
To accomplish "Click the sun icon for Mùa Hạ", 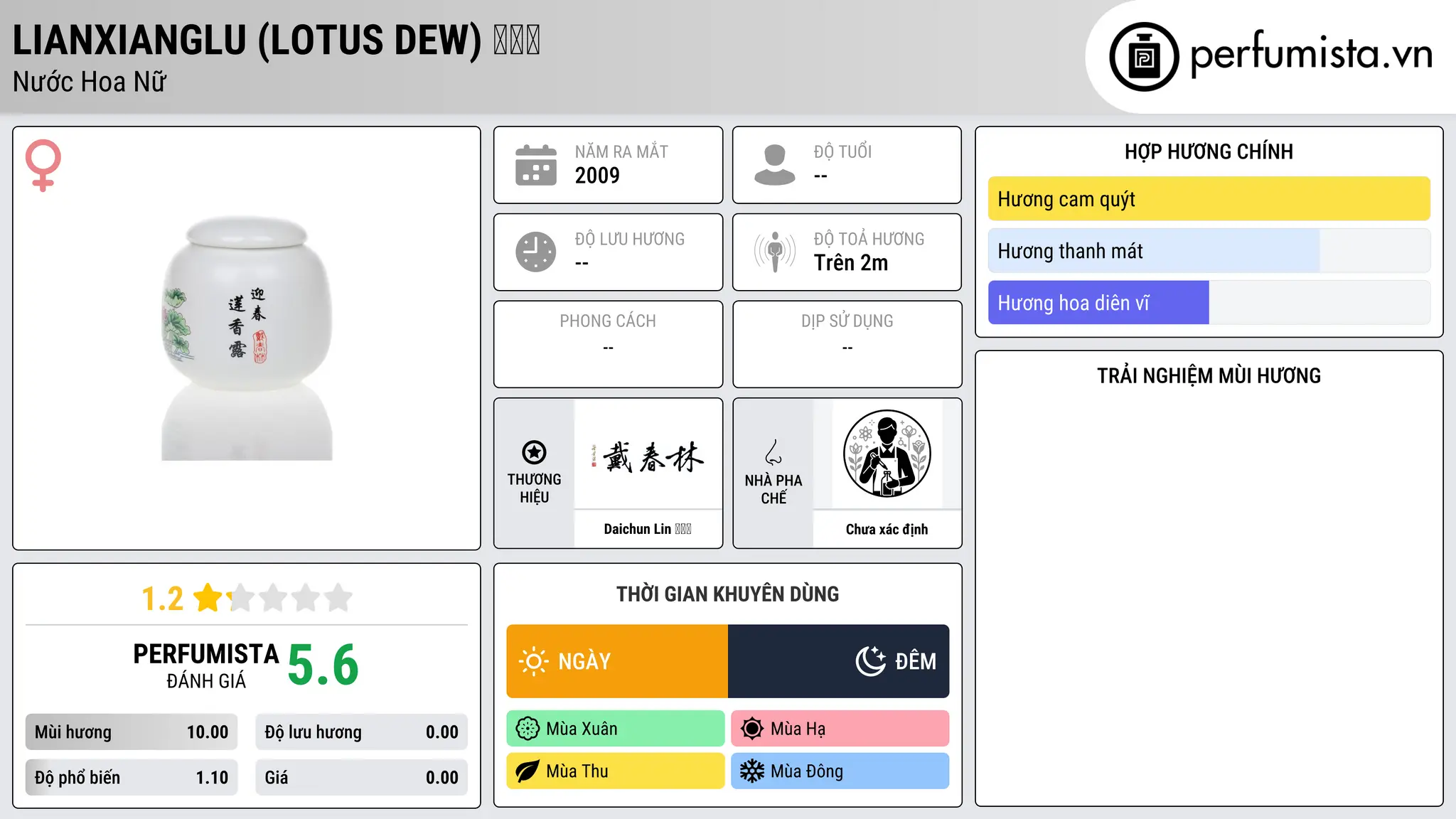I will click(x=752, y=729).
